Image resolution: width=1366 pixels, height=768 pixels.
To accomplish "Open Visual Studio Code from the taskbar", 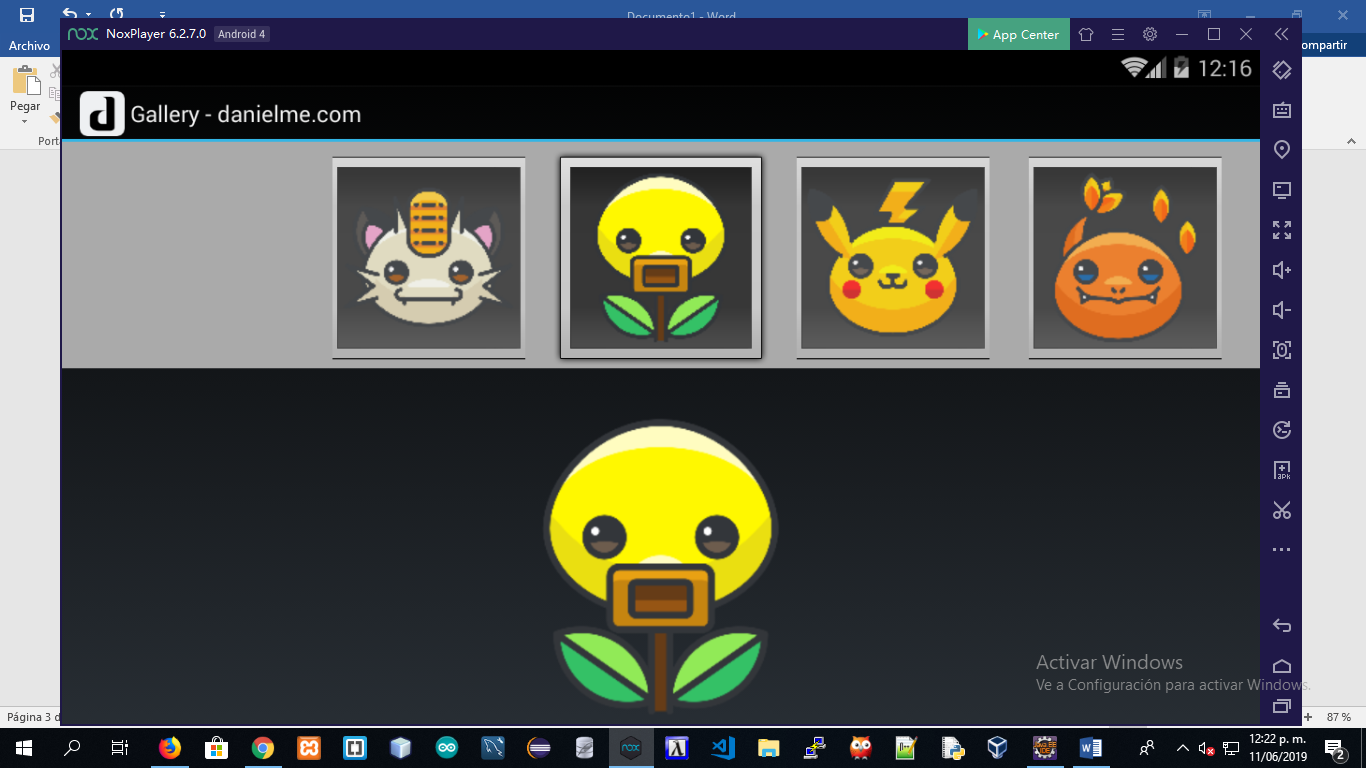I will [723, 747].
